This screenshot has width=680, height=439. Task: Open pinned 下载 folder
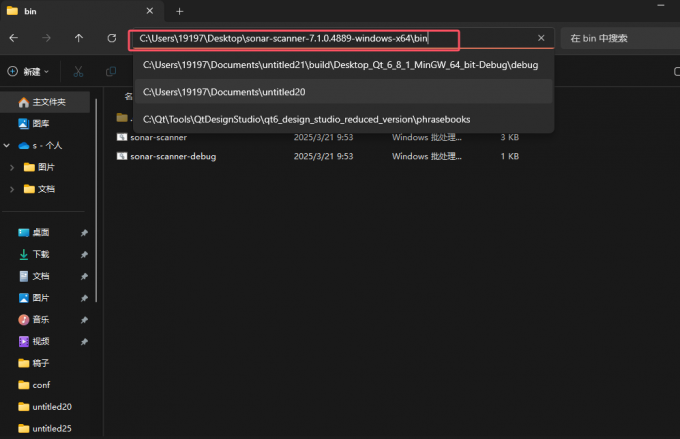[40, 254]
